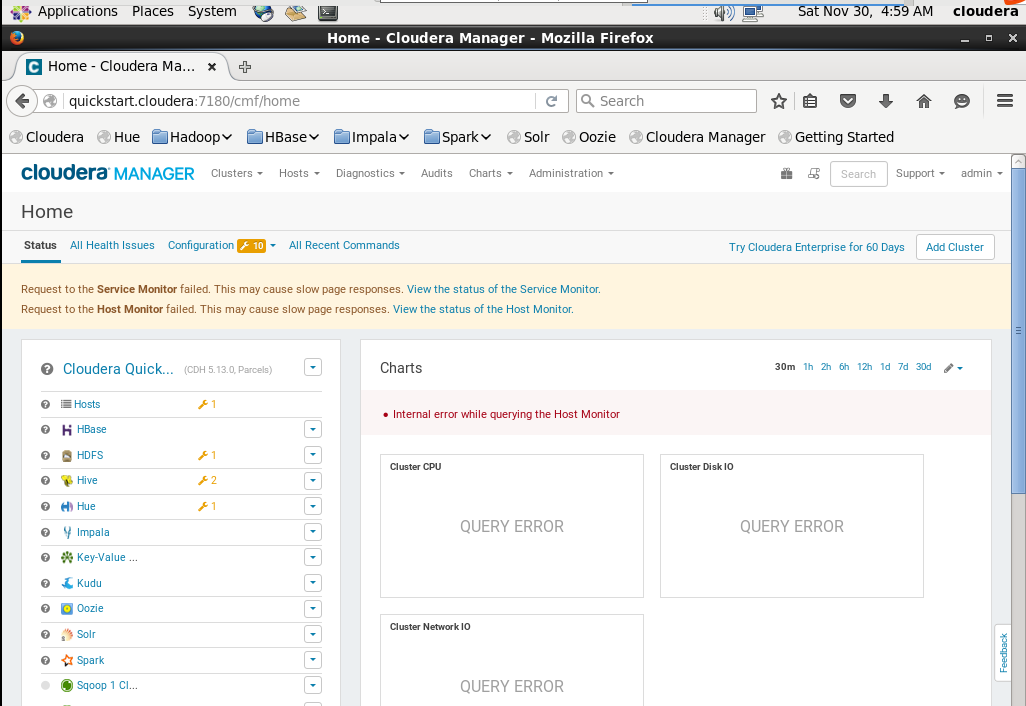Image resolution: width=1026 pixels, height=706 pixels.
Task: Open the Hive row actions dropdown arrow
Action: (313, 480)
